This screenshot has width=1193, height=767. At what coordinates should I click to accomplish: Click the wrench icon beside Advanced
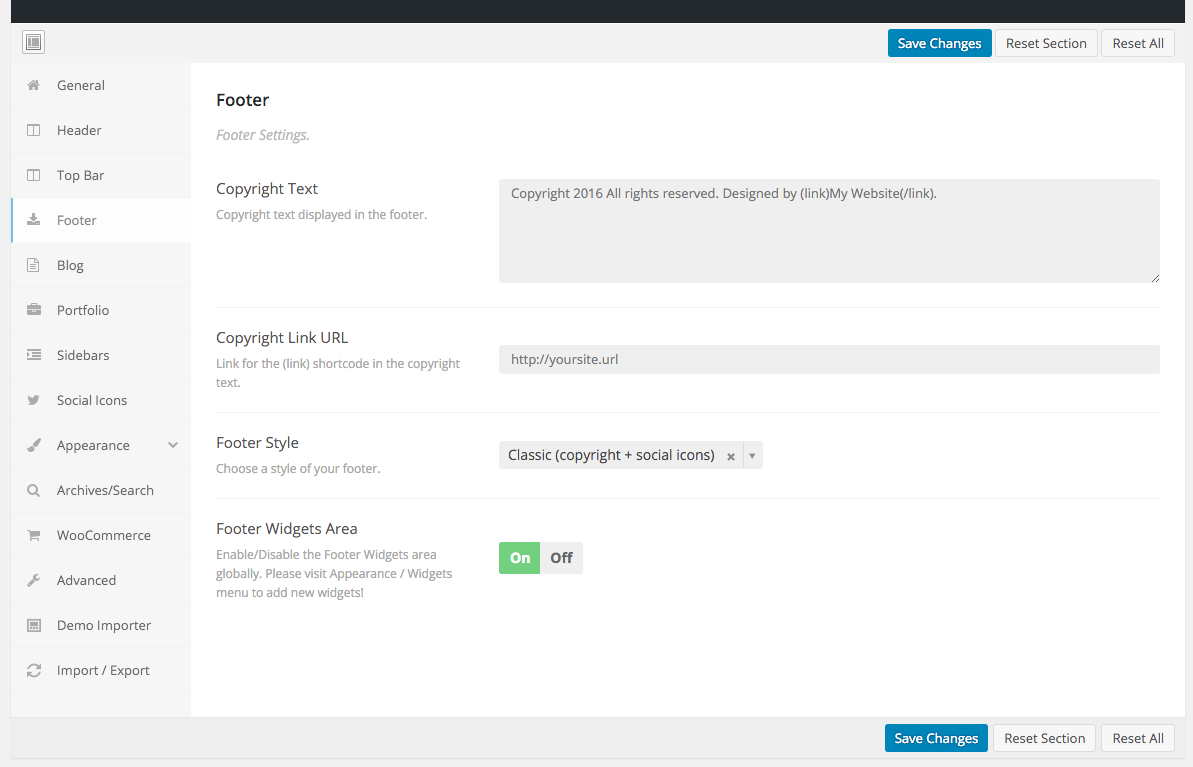(x=34, y=580)
